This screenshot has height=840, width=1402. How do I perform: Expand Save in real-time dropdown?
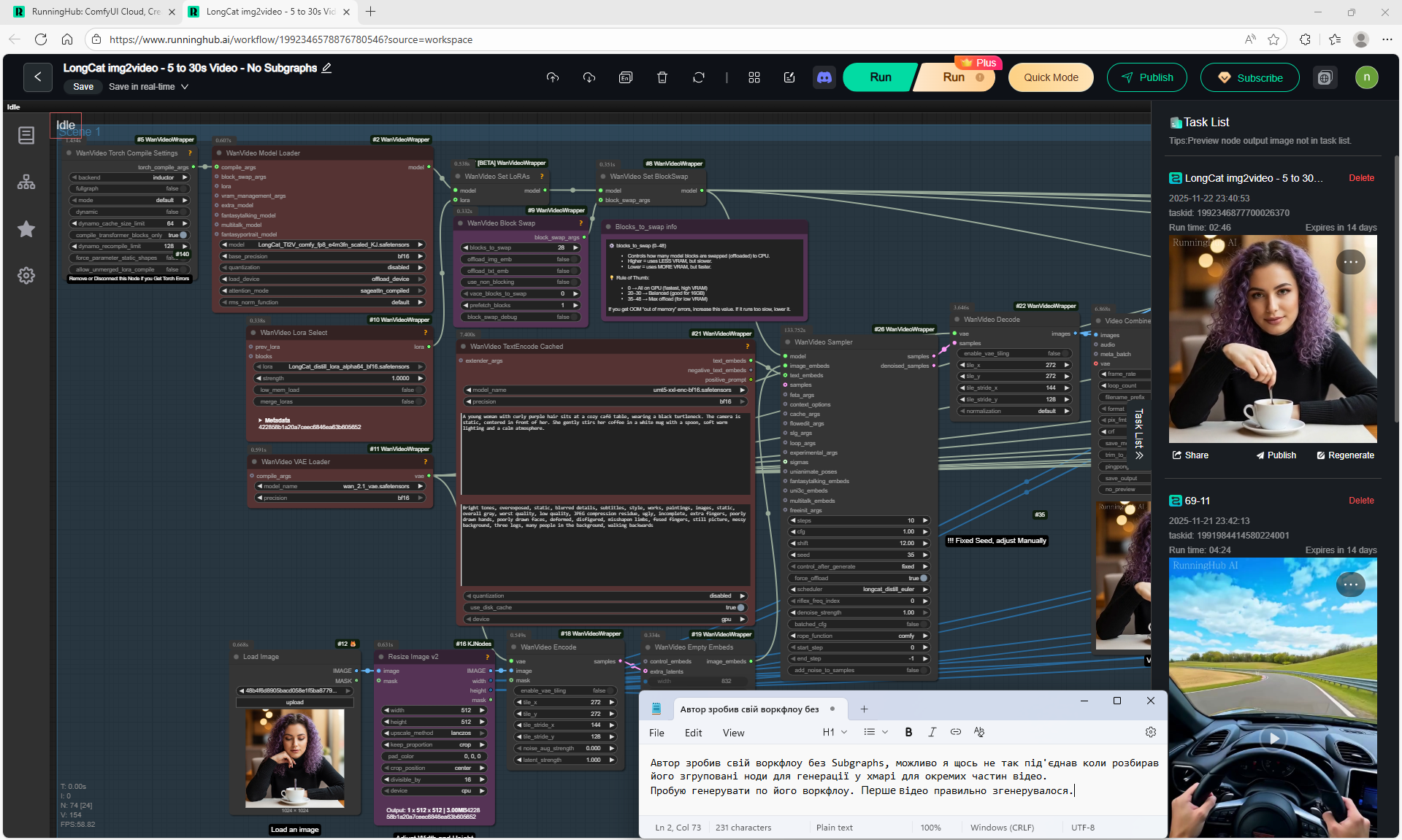[185, 87]
